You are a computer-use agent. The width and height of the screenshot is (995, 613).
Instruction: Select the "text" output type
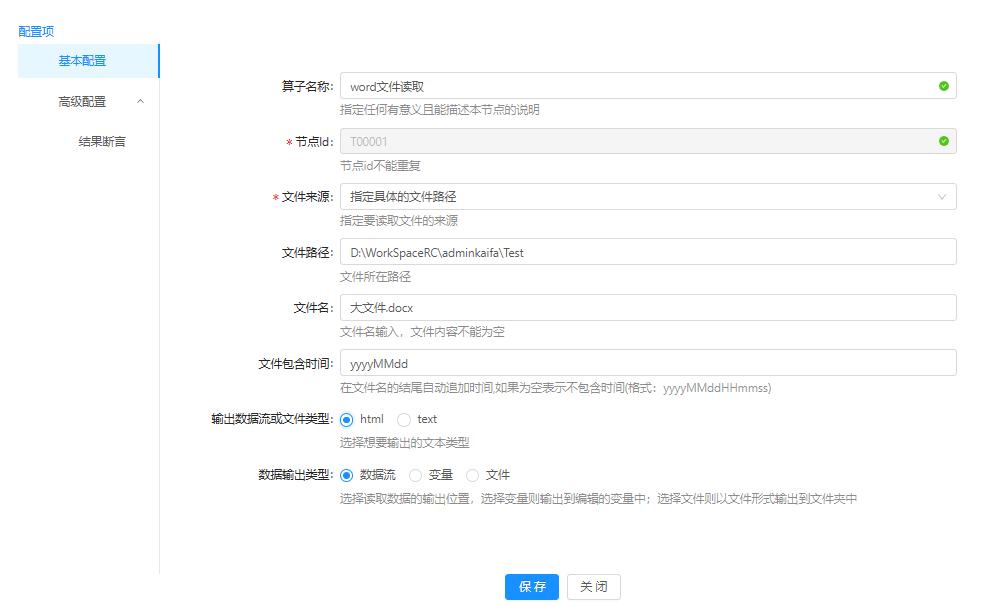pyautogui.click(x=404, y=419)
